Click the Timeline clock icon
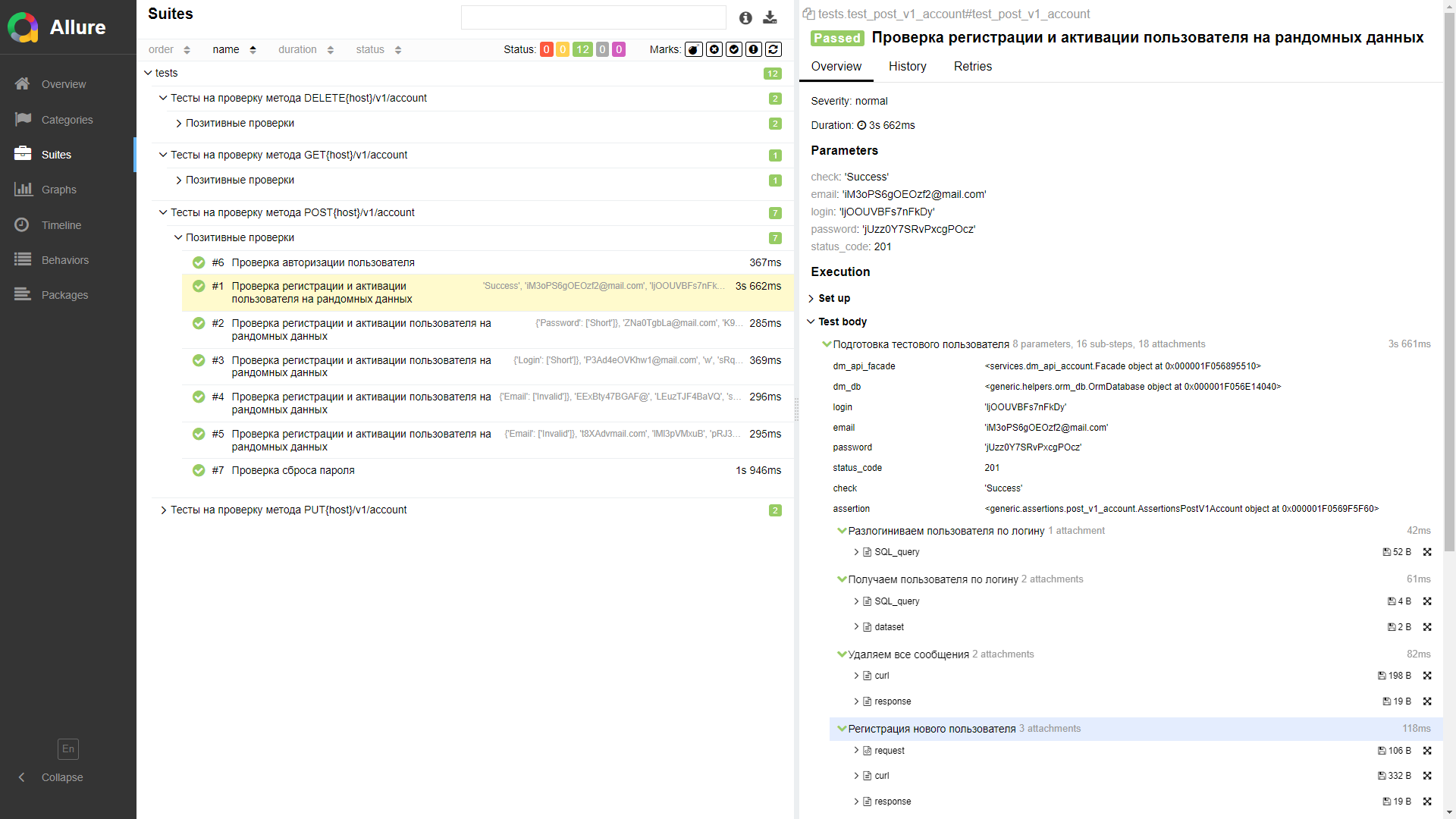The width and height of the screenshot is (1456, 819). pos(22,224)
